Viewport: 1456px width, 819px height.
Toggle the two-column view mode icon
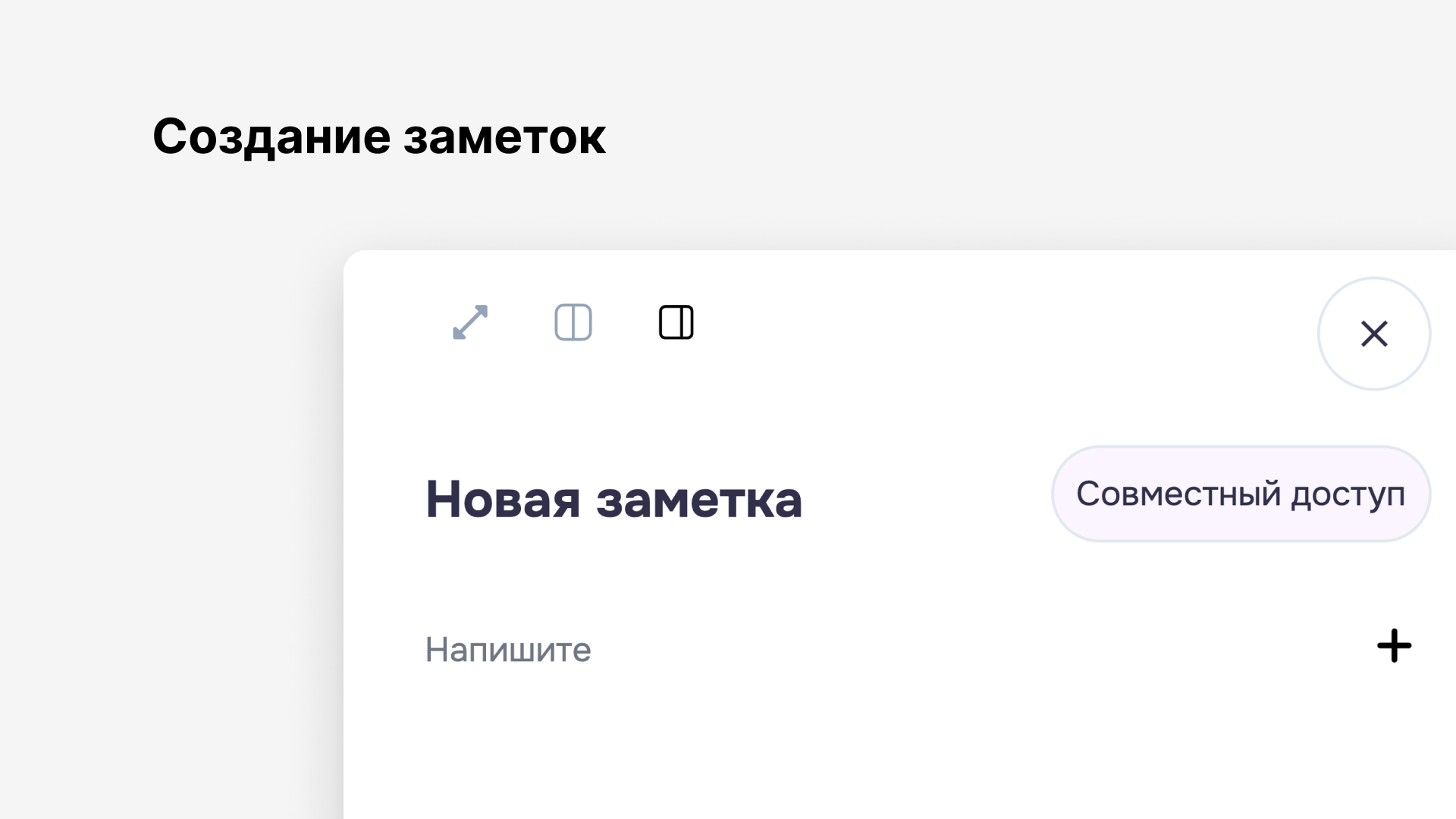573,322
